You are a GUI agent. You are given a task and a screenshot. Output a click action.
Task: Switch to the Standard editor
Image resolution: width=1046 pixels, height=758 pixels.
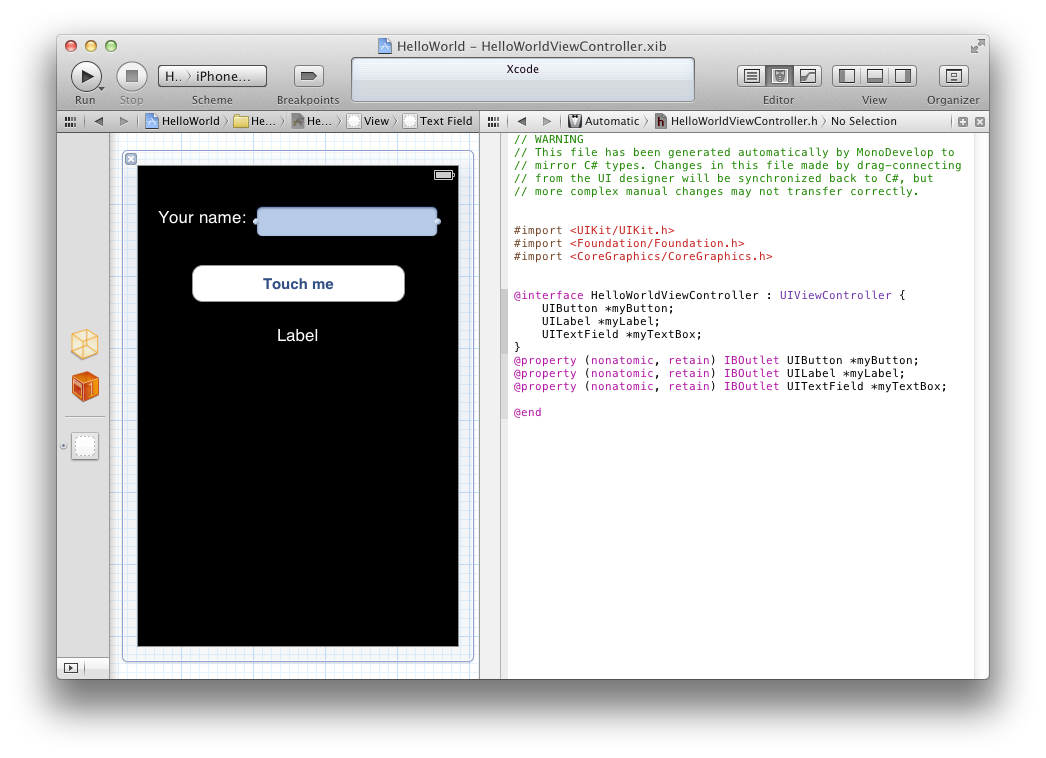pyautogui.click(x=751, y=76)
